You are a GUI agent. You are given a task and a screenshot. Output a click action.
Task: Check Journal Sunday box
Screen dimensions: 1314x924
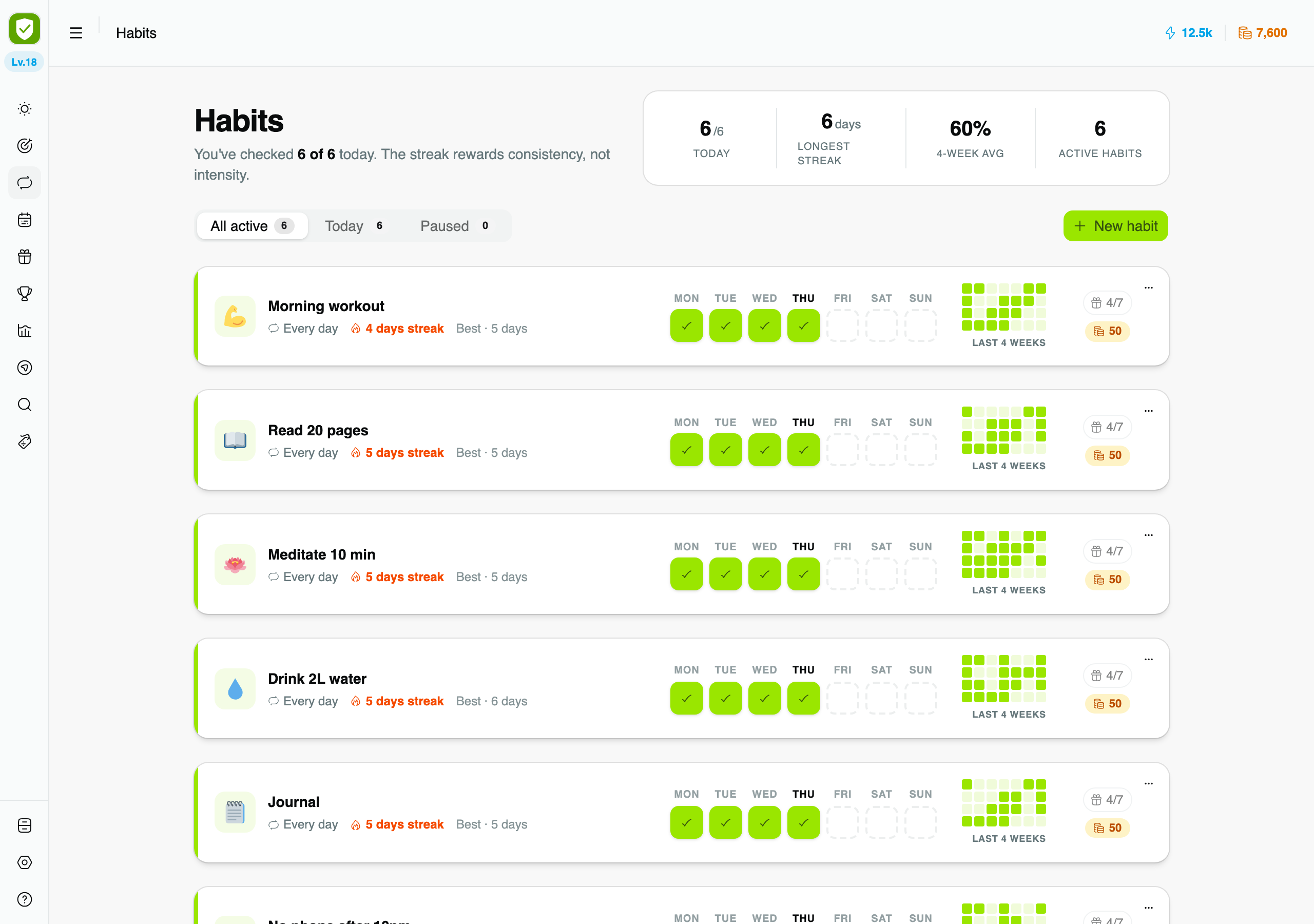click(920, 823)
